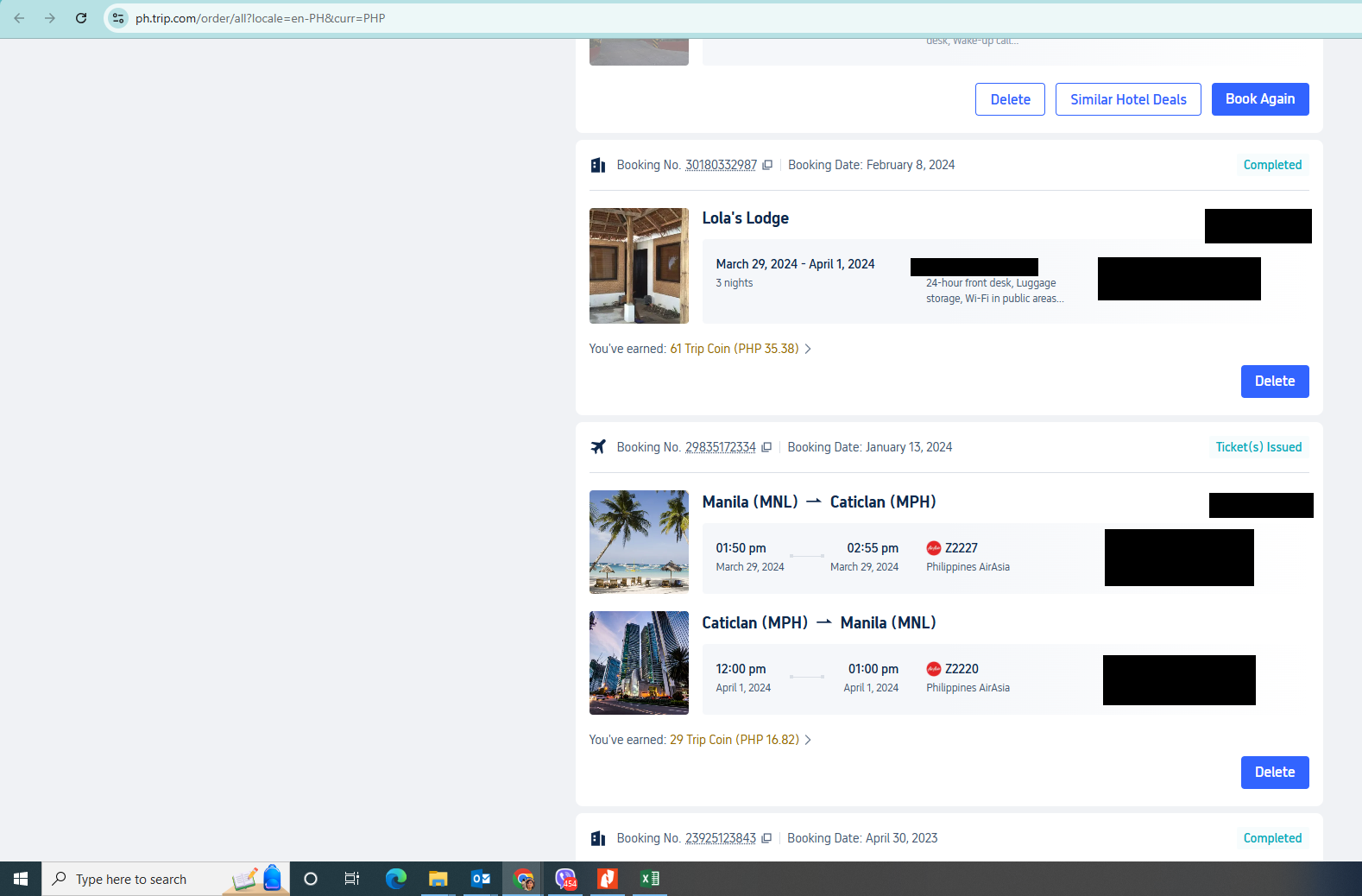Delete the top hotel booking

[1010, 99]
